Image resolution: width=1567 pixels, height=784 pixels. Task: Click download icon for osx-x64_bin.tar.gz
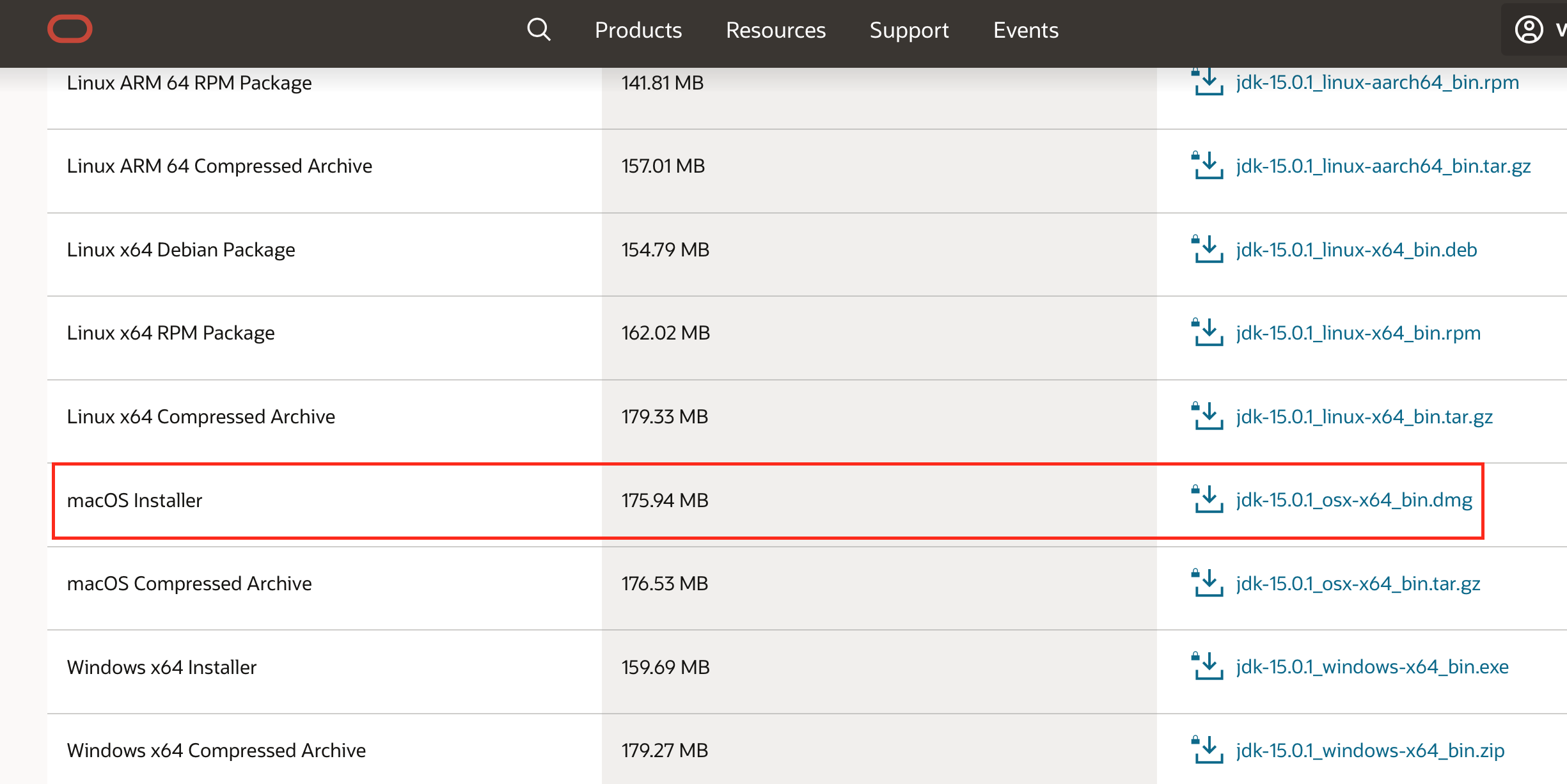(1207, 583)
